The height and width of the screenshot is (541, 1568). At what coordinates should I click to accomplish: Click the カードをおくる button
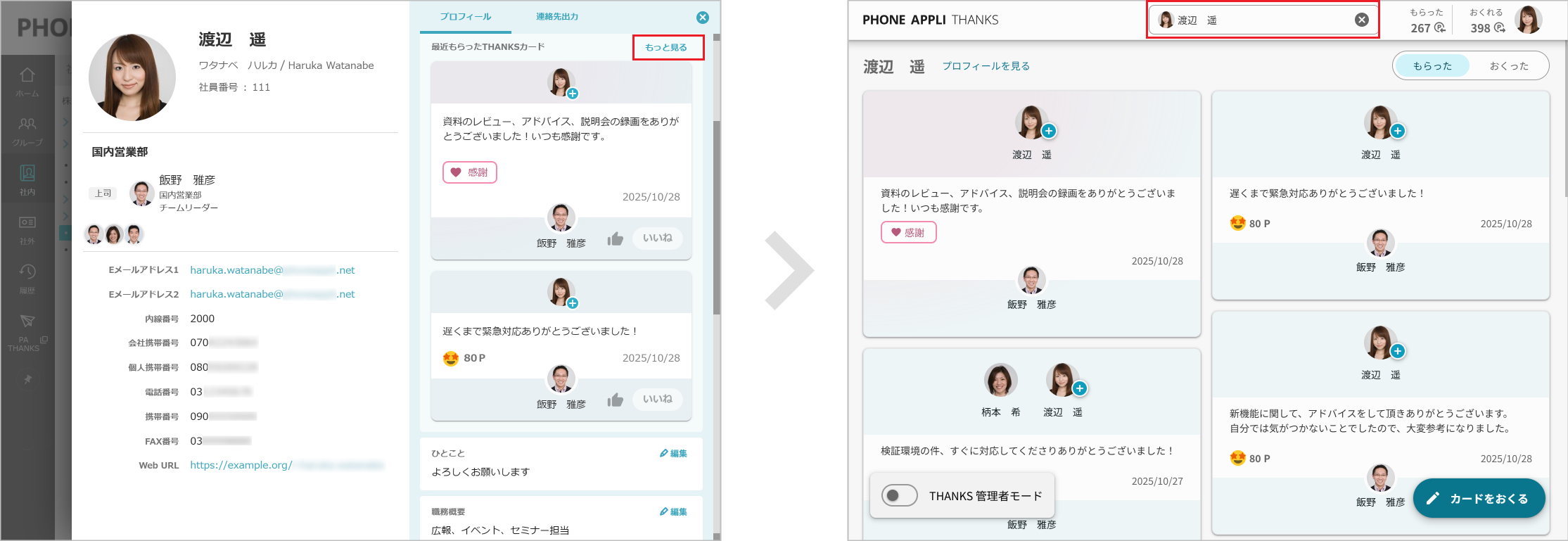click(x=1479, y=498)
